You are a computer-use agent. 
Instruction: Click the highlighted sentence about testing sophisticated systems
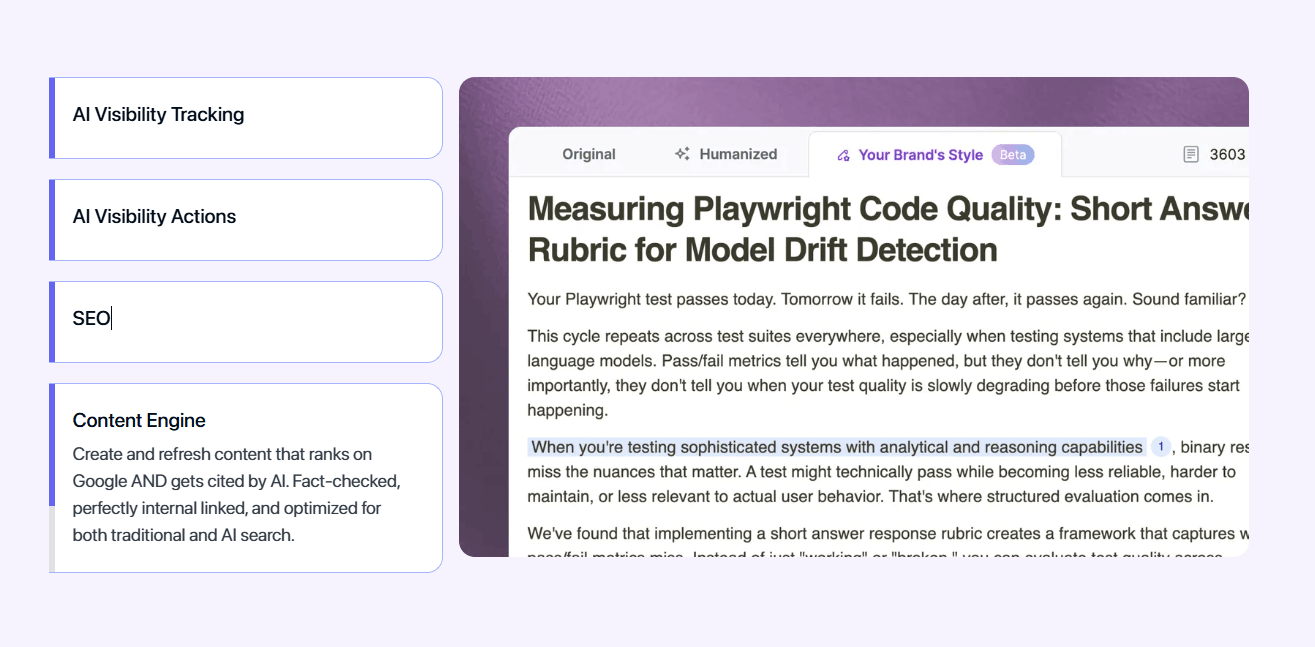click(x=836, y=447)
